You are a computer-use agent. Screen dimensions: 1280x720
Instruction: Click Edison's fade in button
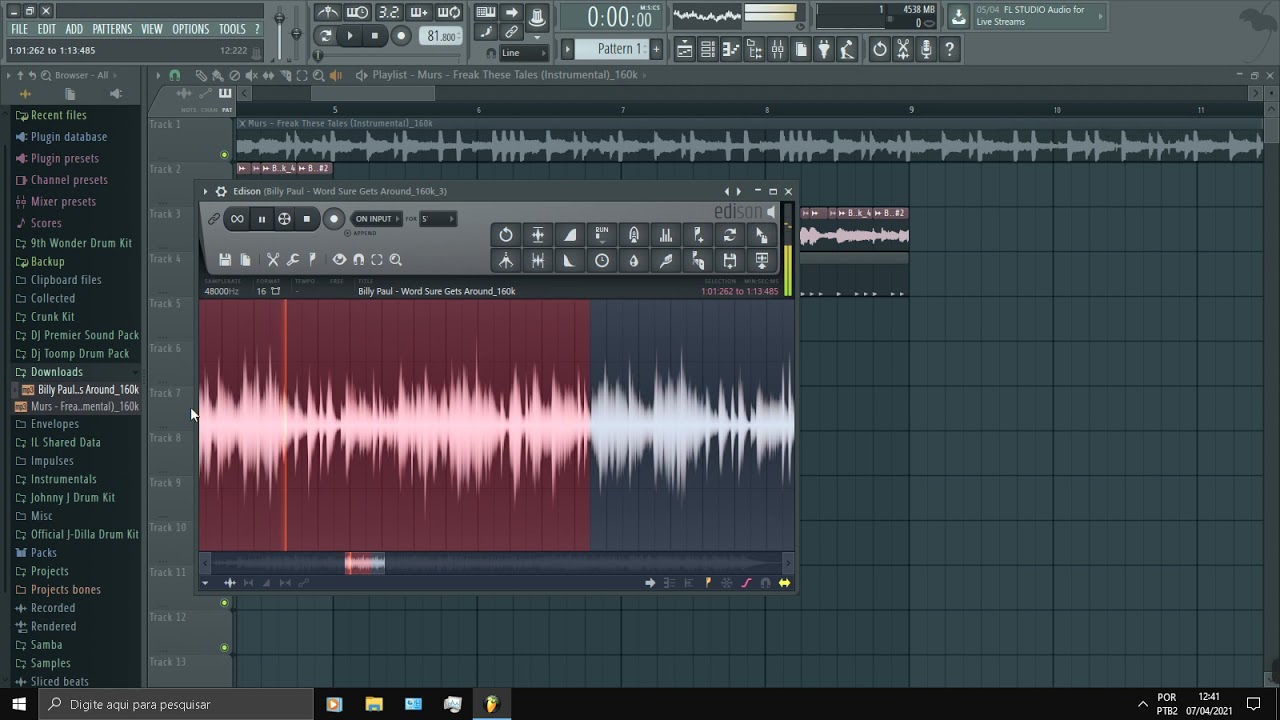point(570,235)
